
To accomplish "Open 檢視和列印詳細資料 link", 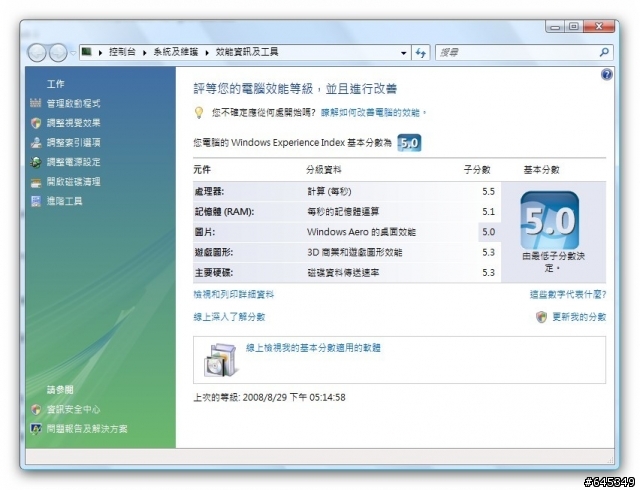I will pos(233,294).
